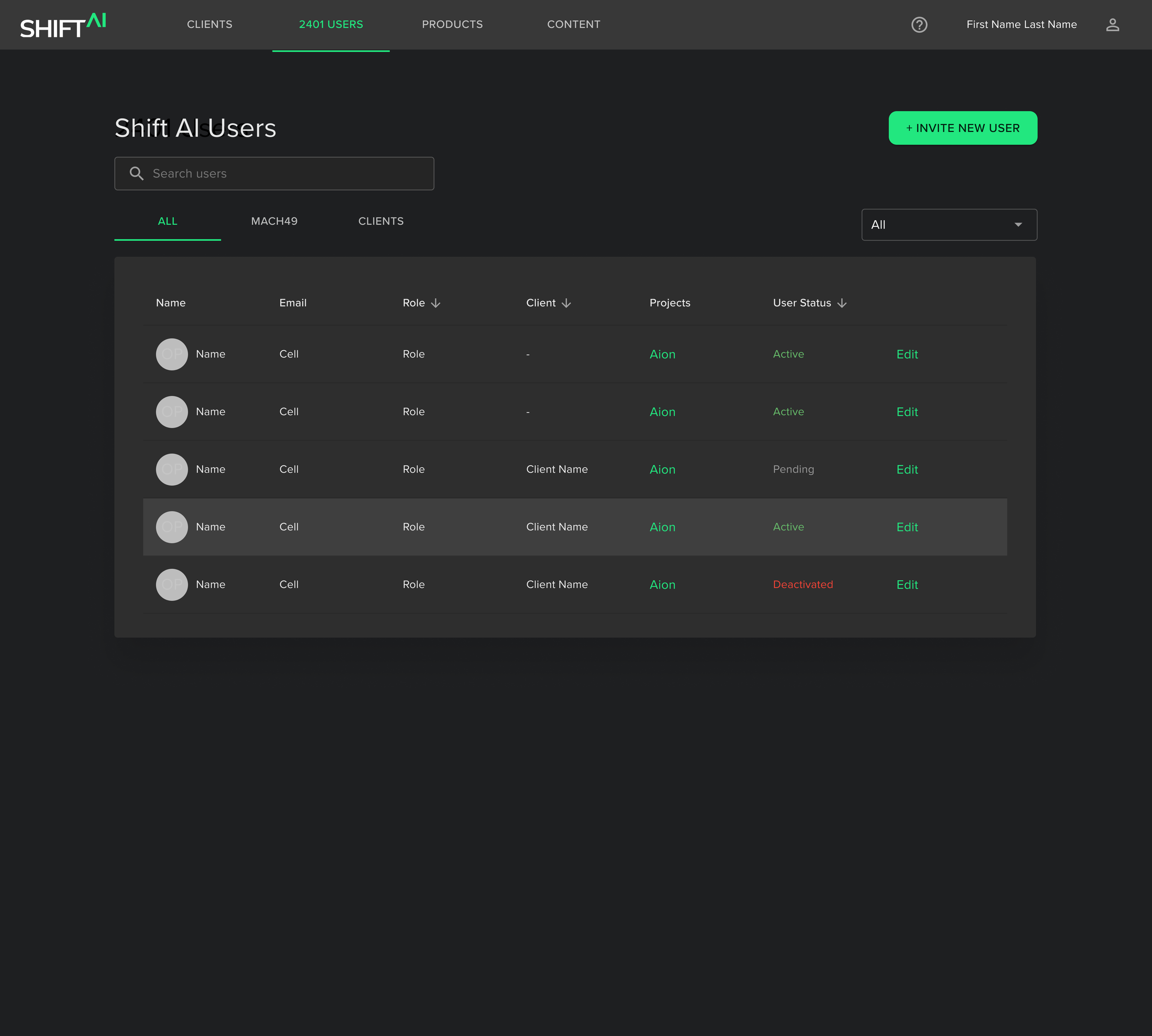
Task: Expand the All filter dropdown
Action: [x=949, y=225]
